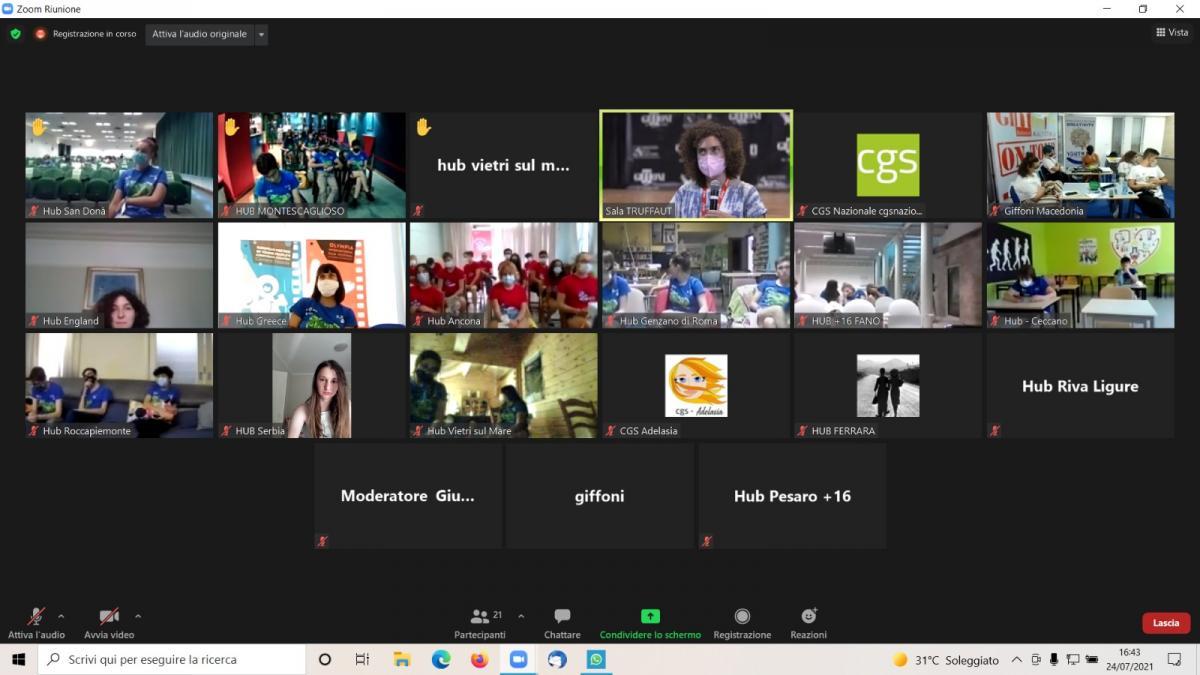The width and height of the screenshot is (1200, 675).
Task: Leave the meeting with Lascia
Action: pos(1166,623)
